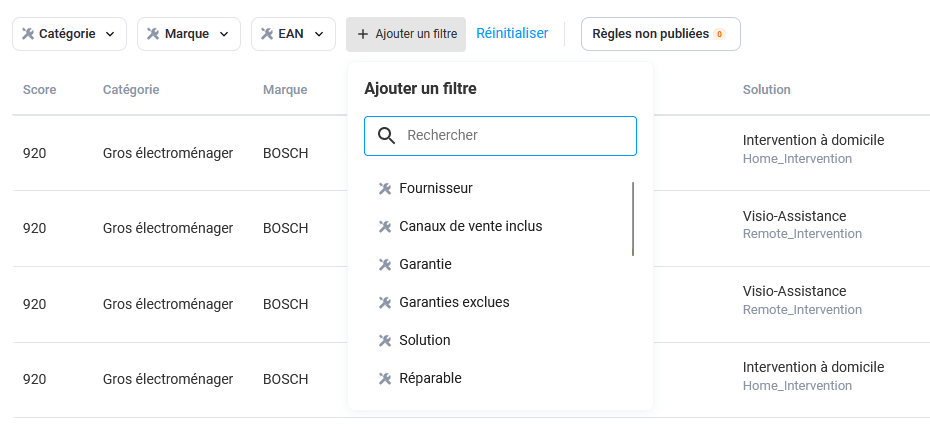This screenshot has height=425, width=930.
Task: Click the filter list scrollbar
Action: [633, 219]
